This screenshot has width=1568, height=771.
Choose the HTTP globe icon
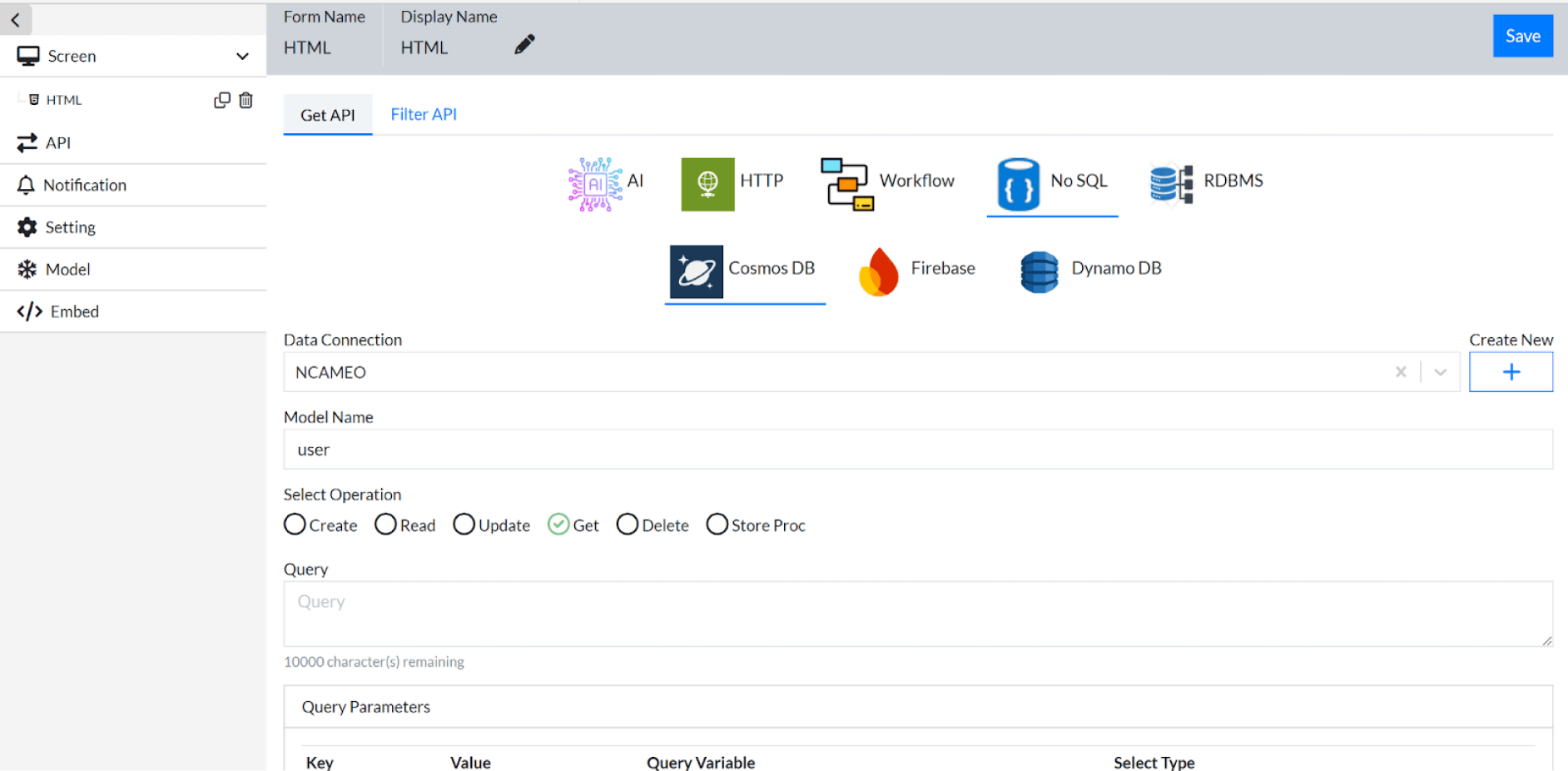click(x=707, y=184)
